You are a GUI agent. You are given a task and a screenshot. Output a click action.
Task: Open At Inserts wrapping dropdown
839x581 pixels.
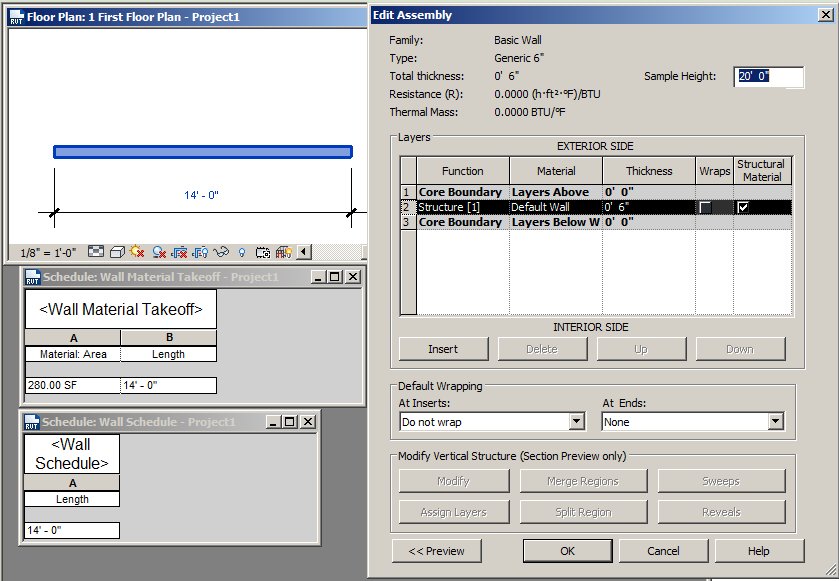point(576,422)
